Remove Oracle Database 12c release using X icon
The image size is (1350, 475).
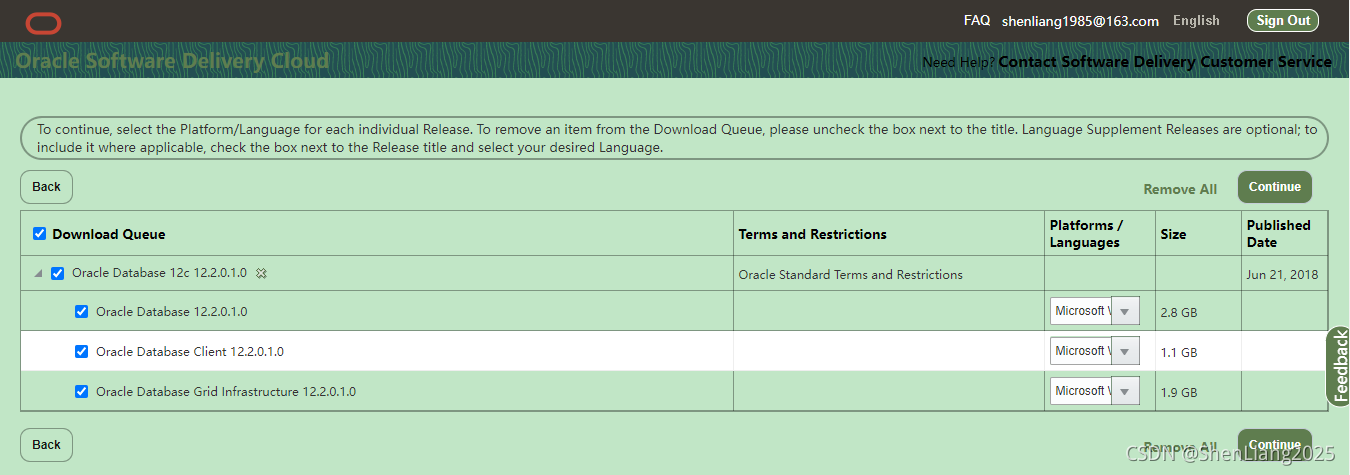[261, 273]
